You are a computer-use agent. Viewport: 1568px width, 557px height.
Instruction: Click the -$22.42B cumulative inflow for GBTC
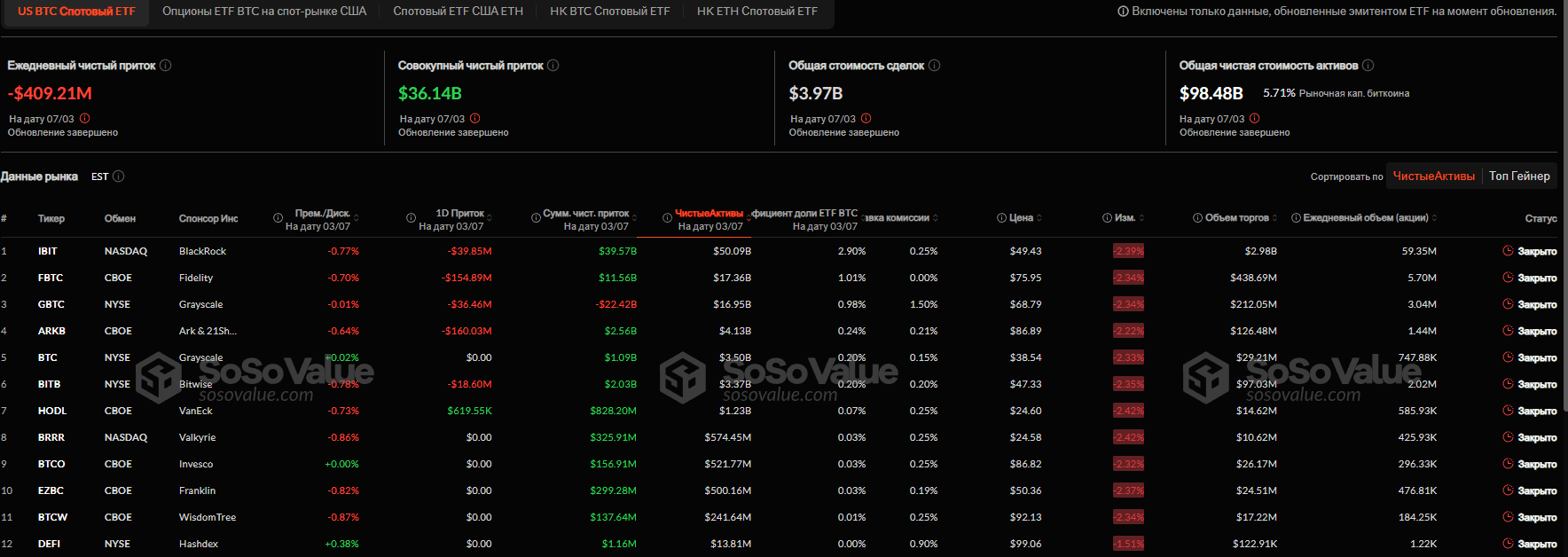click(x=616, y=304)
